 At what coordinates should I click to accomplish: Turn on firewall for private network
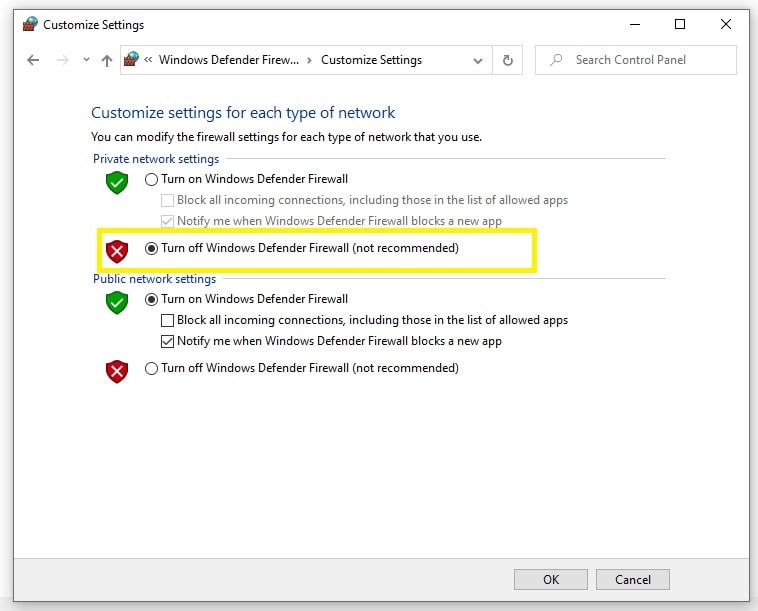151,179
